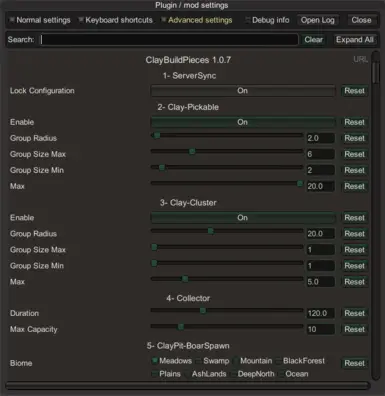The image size is (385, 396).
Task: Clear the search field
Action: tap(313, 40)
